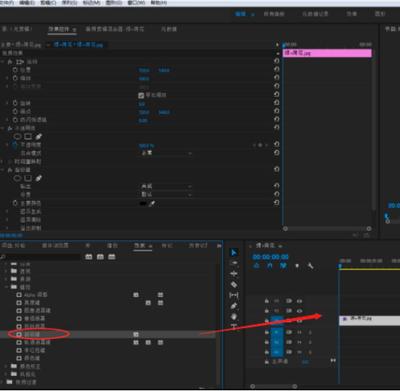Filter Effects panel by YUV effects
This screenshot has height=391, width=400.
click(112, 257)
